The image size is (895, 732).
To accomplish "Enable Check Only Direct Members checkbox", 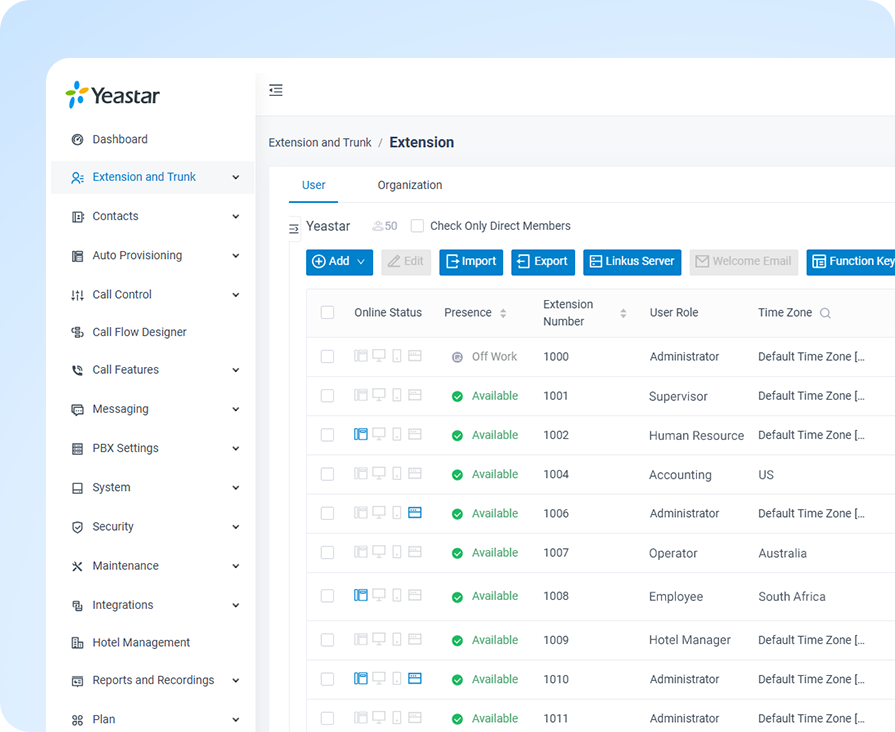I will click(417, 226).
